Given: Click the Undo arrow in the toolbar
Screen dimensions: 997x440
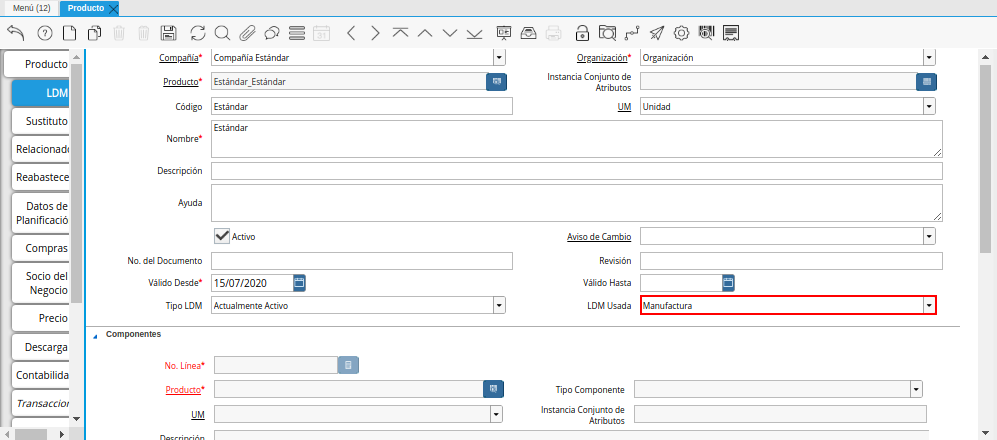Looking at the screenshot, I should point(15,33).
